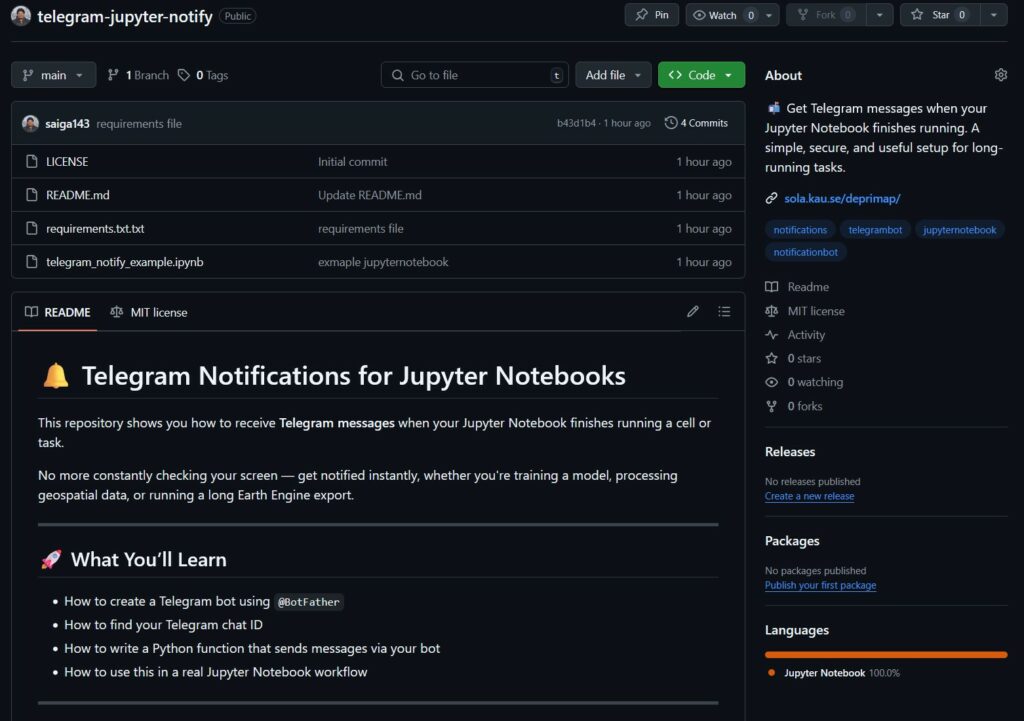Screen dimensions: 1024x721
Task: Pin the telegram-jupyter-notify repository
Action: click(x=652, y=15)
